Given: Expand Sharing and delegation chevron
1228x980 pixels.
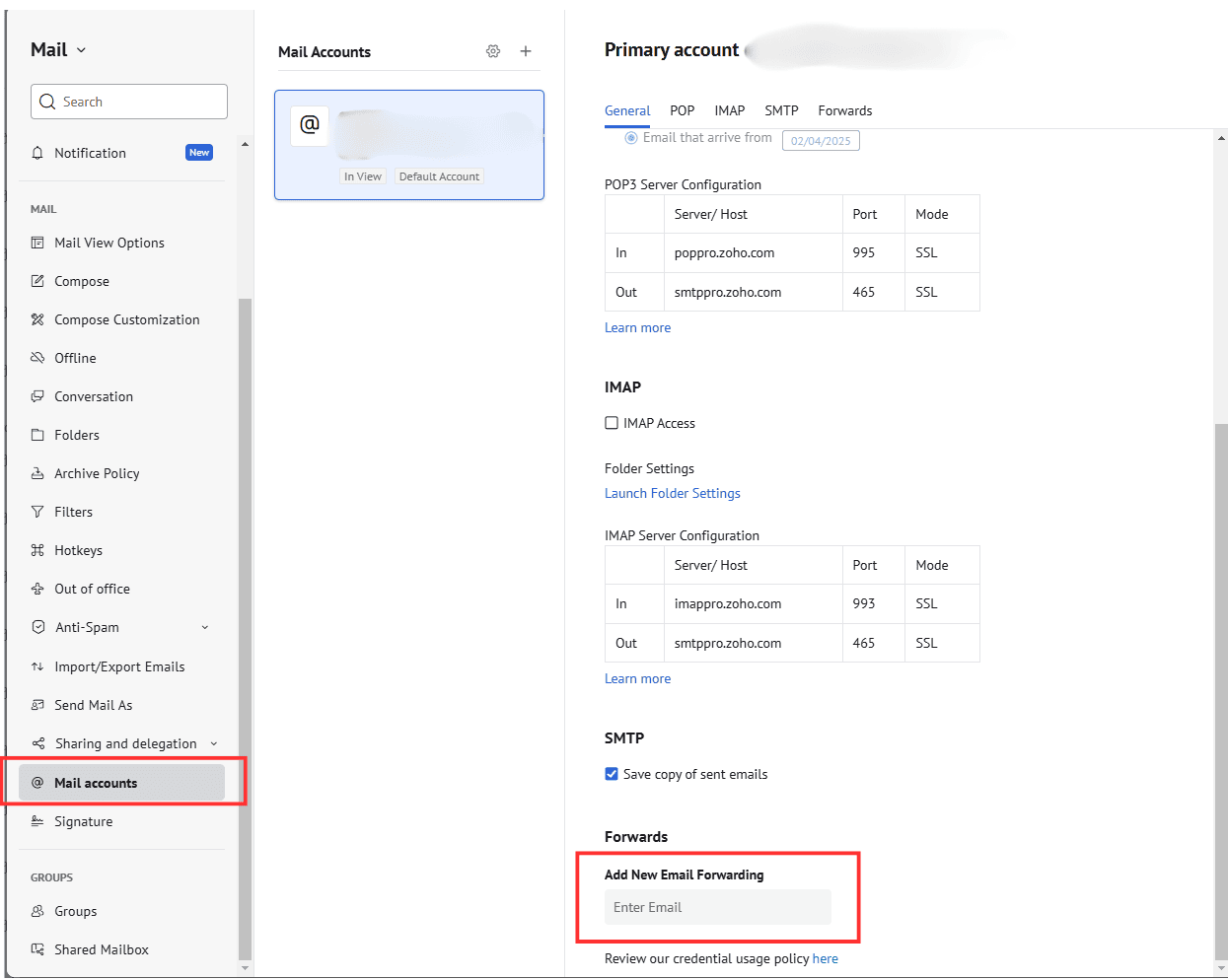Looking at the screenshot, I should coord(213,743).
